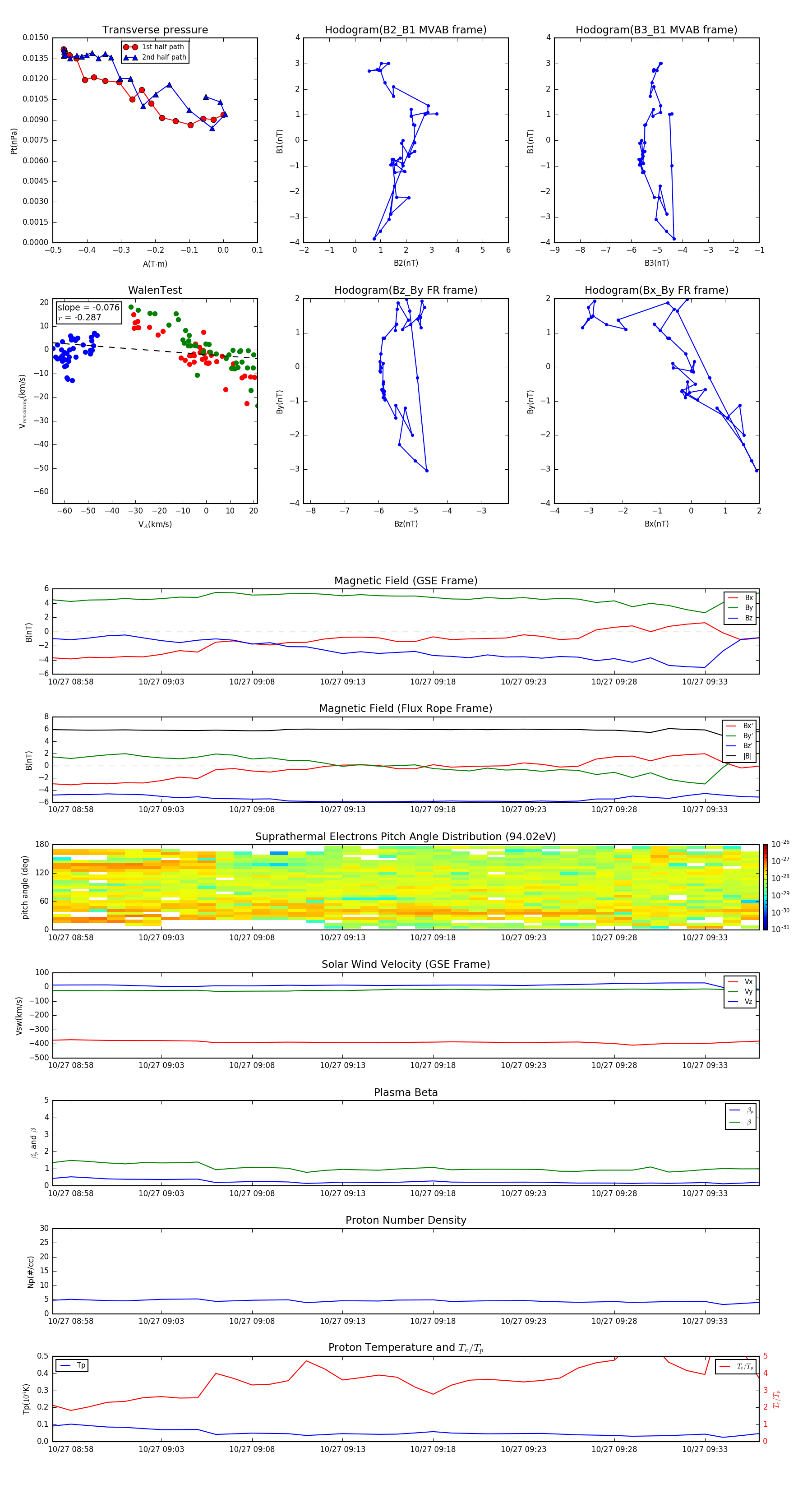Click the 'Plasma Beta' plot title
Screen dimensions: 812x1489
(406, 1092)
